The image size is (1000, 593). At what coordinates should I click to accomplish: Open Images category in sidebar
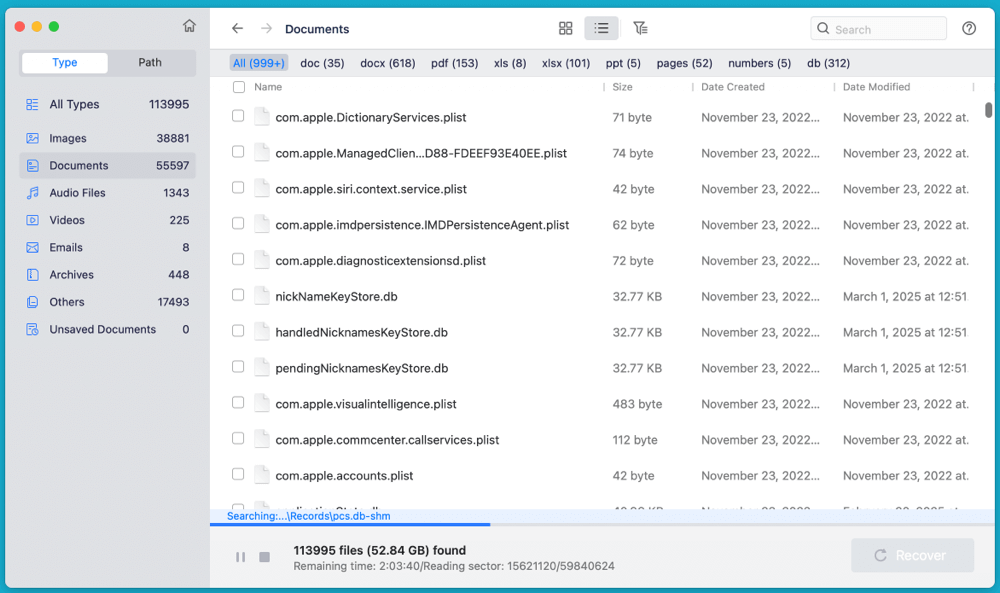point(68,139)
